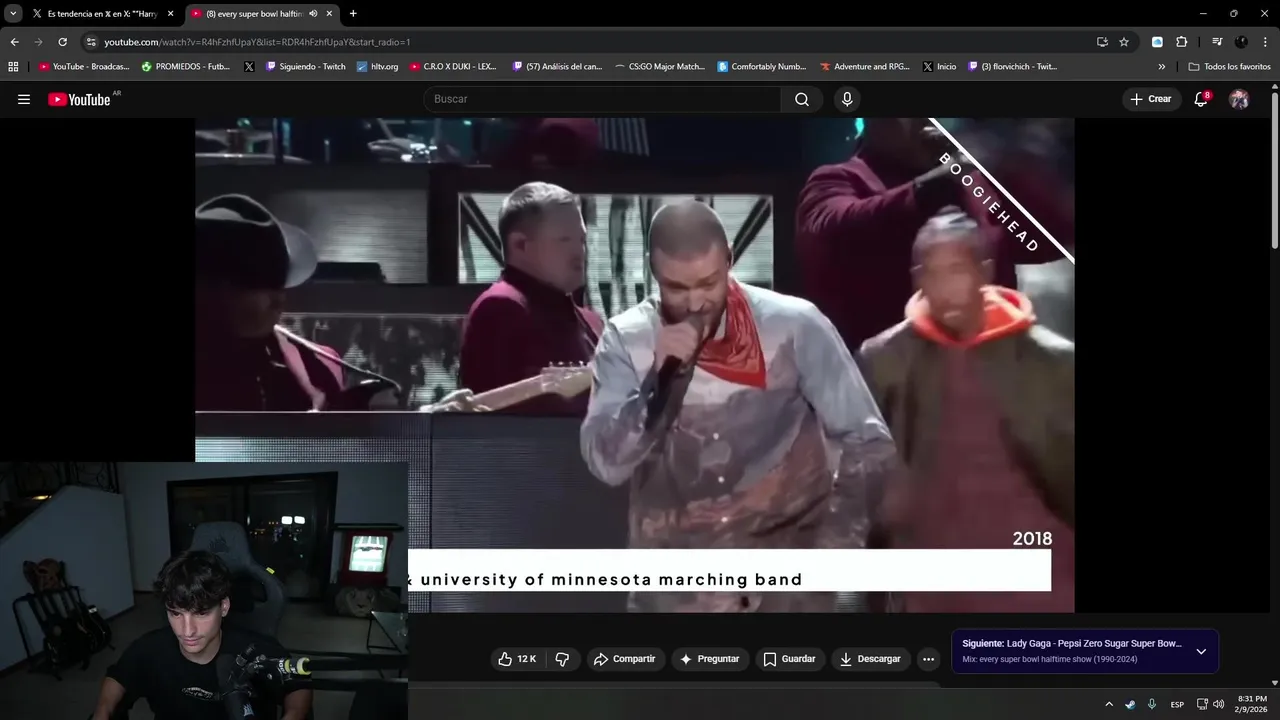Open clock and date 8:31 PM
The height and width of the screenshot is (720, 1280).
coord(1252,704)
